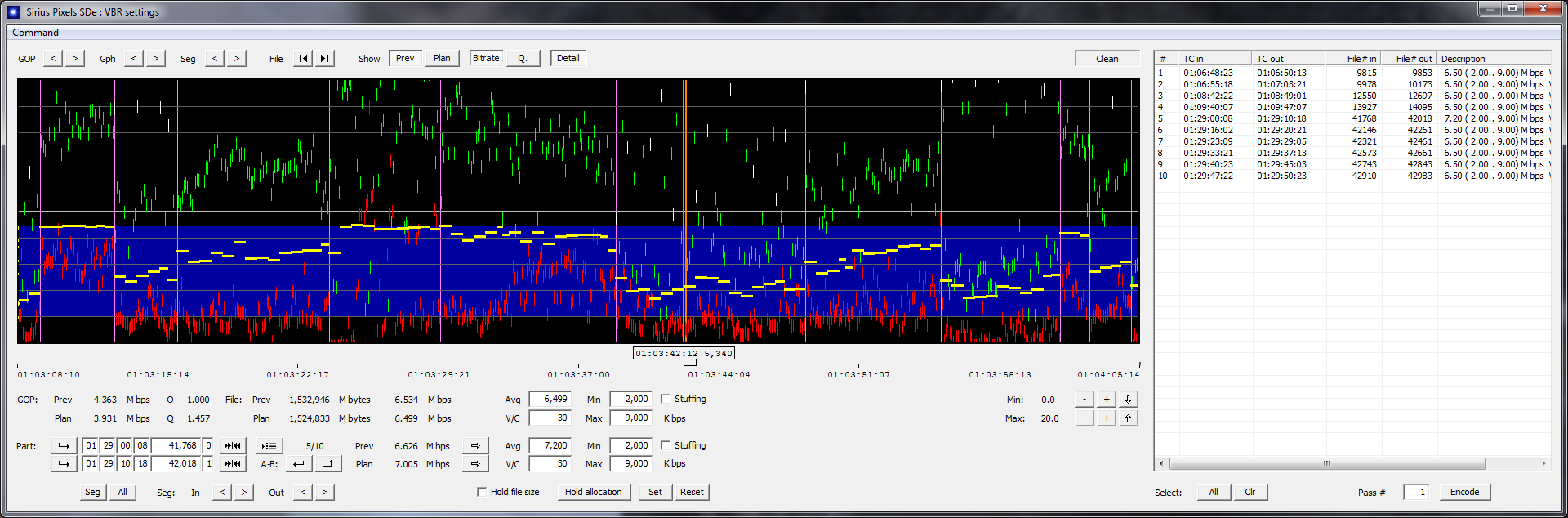
Task: Click File# out column header
Action: 1408,59
